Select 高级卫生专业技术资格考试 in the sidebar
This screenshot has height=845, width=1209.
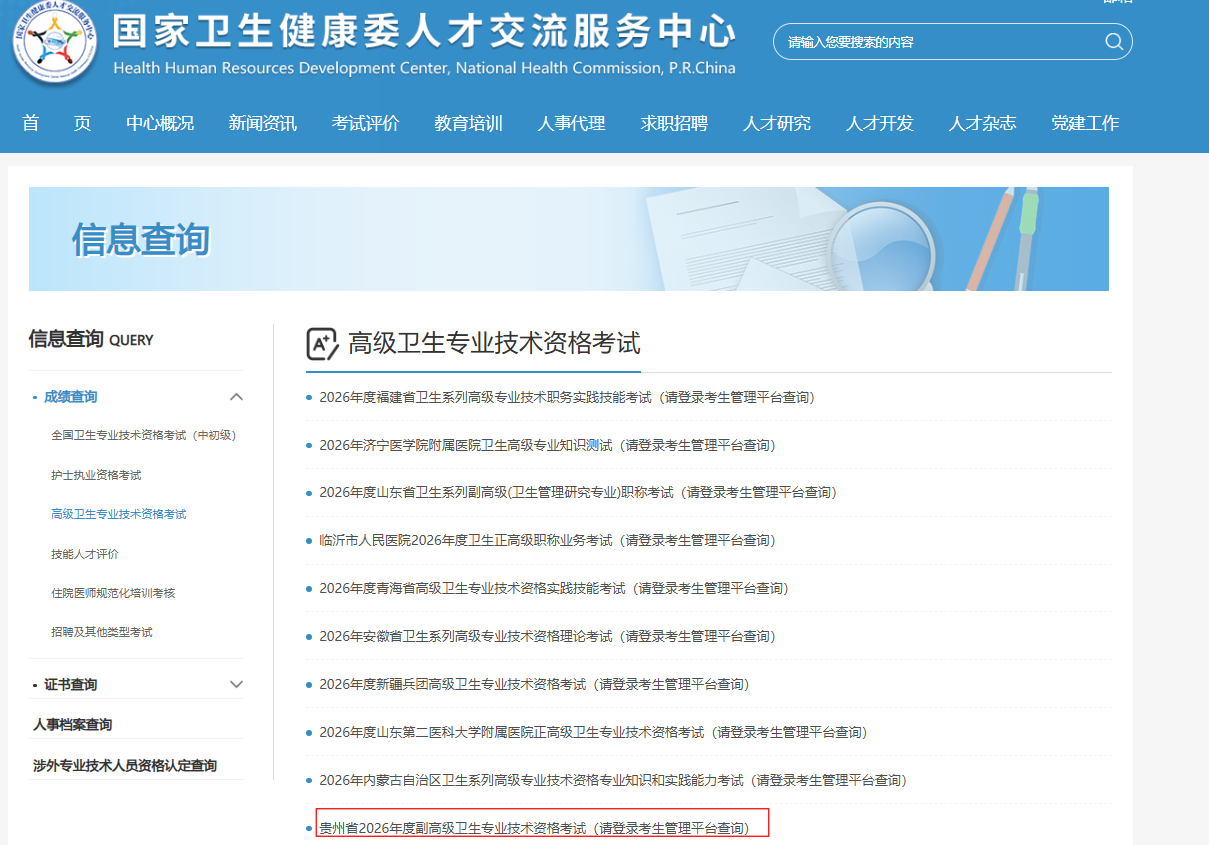pos(119,514)
